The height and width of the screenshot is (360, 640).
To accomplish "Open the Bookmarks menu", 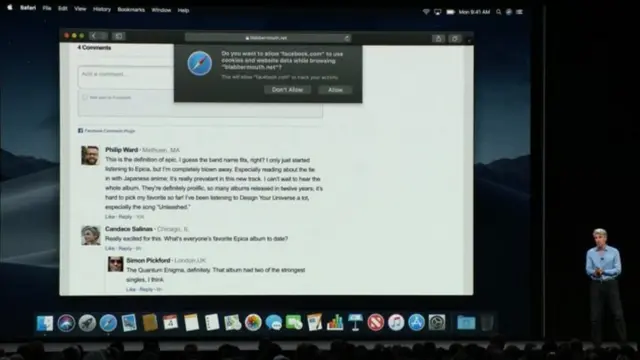I will tap(131, 10).
